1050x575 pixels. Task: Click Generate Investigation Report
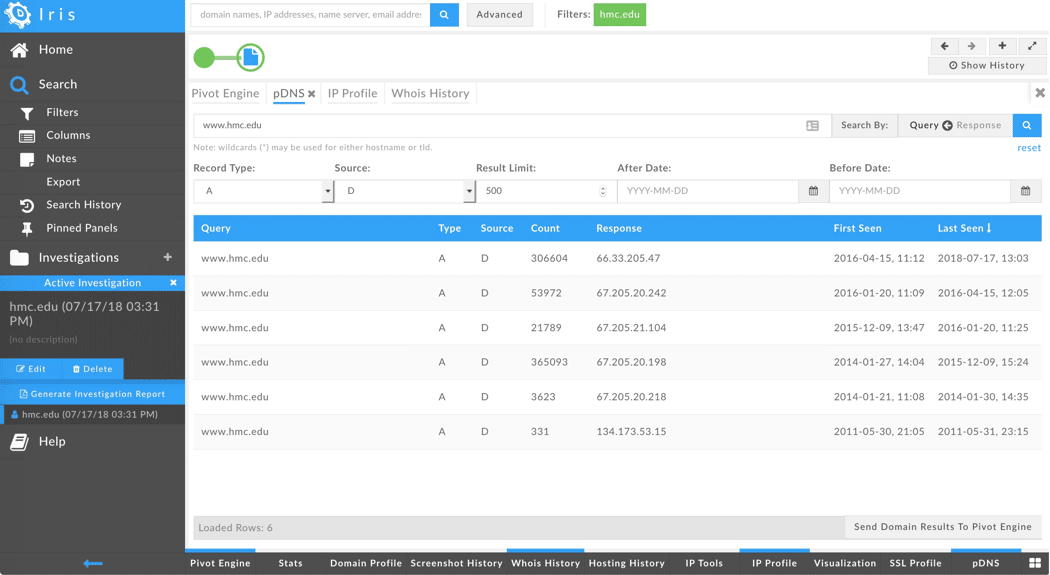(92, 394)
